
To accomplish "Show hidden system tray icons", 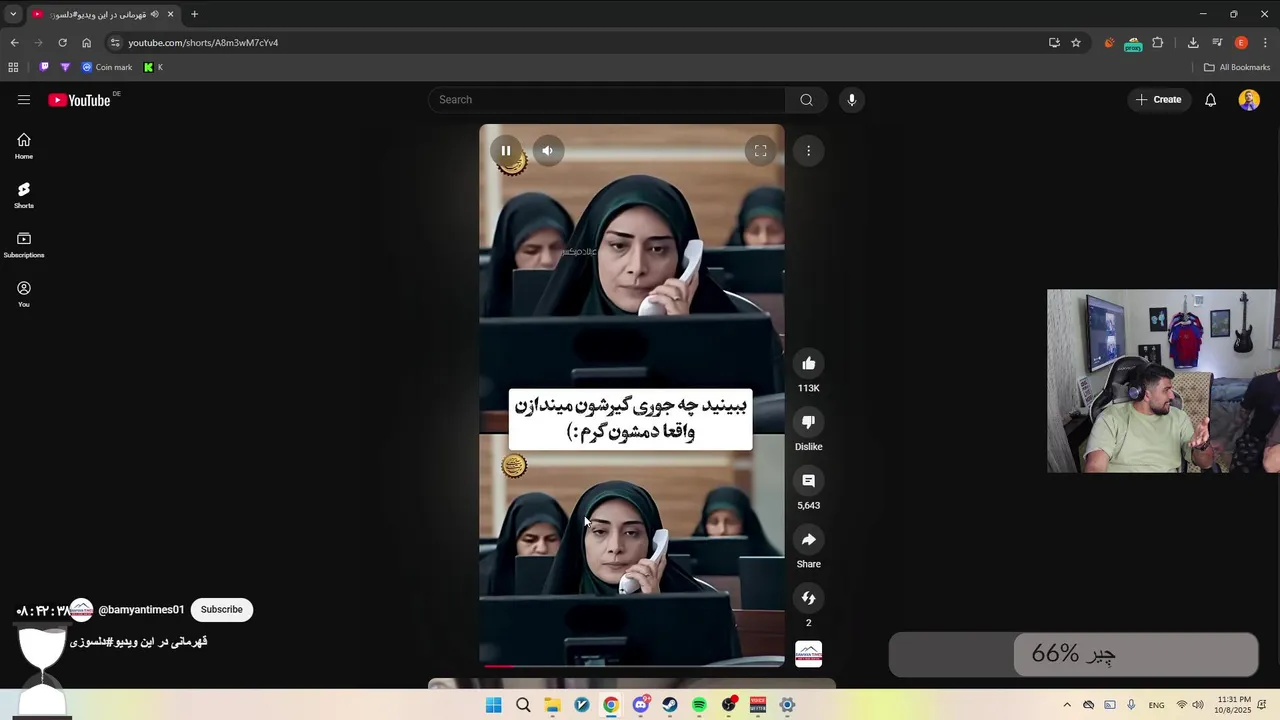I will pos(1067,705).
